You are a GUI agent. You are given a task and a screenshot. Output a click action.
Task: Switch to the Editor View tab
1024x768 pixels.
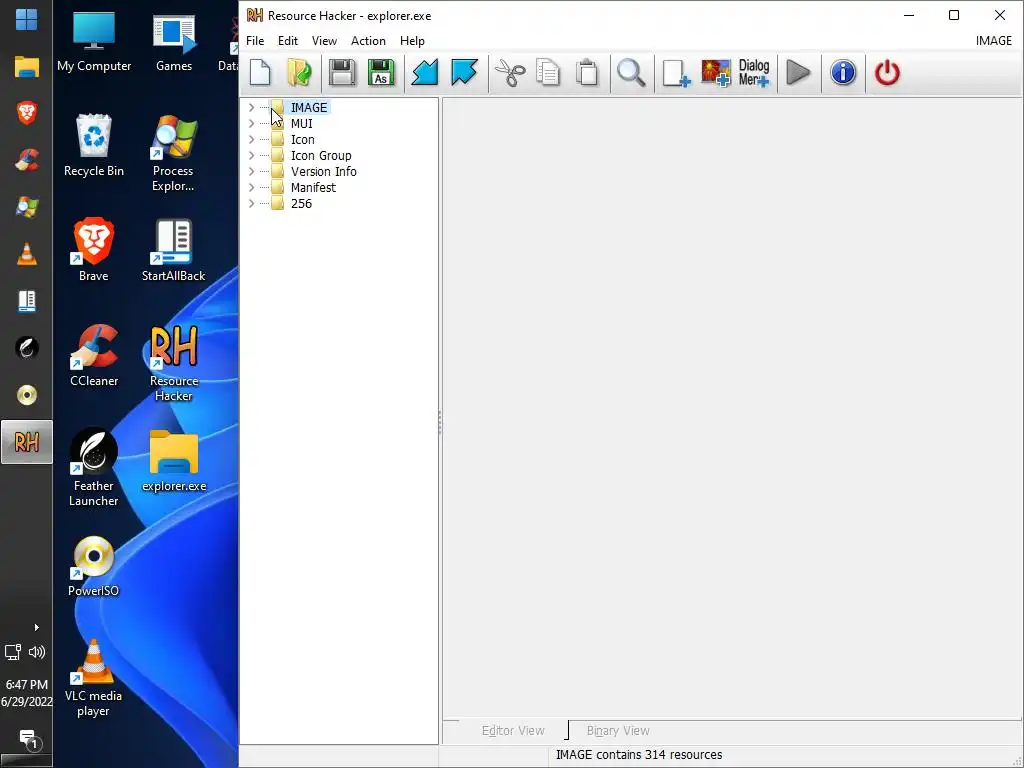[x=513, y=731]
